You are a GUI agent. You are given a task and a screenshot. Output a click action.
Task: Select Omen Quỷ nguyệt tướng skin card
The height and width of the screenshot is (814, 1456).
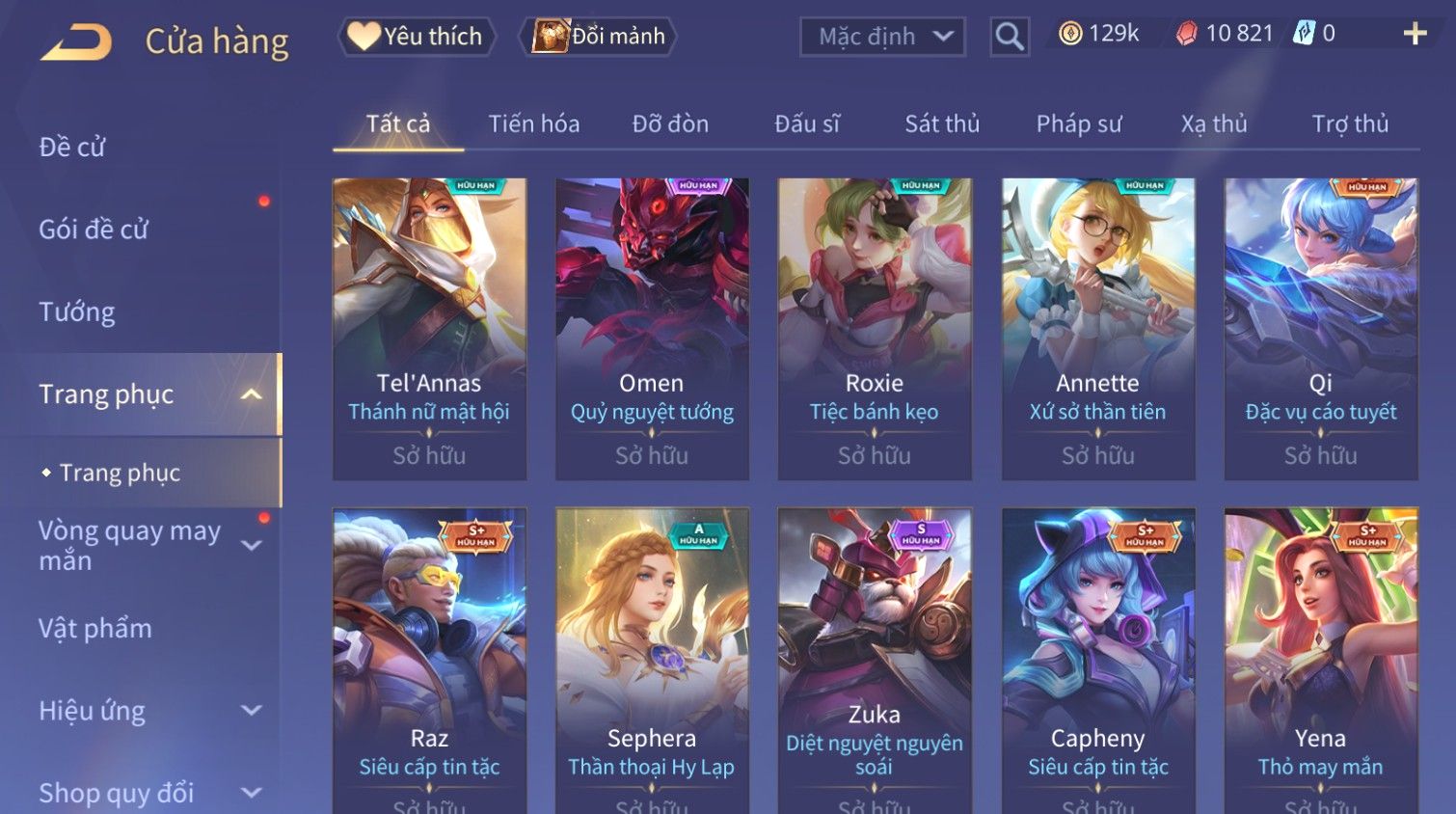652,329
